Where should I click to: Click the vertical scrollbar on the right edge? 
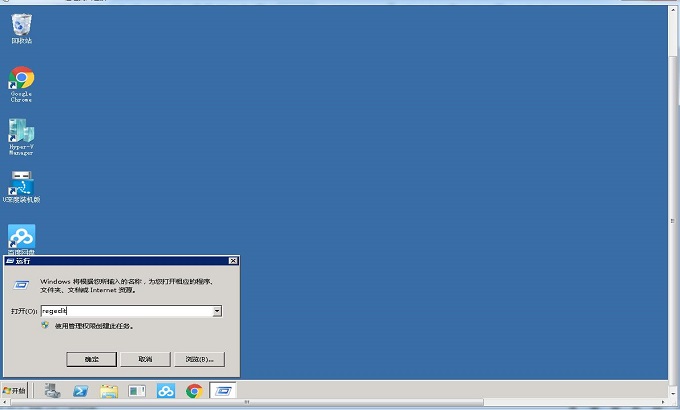pos(673,200)
